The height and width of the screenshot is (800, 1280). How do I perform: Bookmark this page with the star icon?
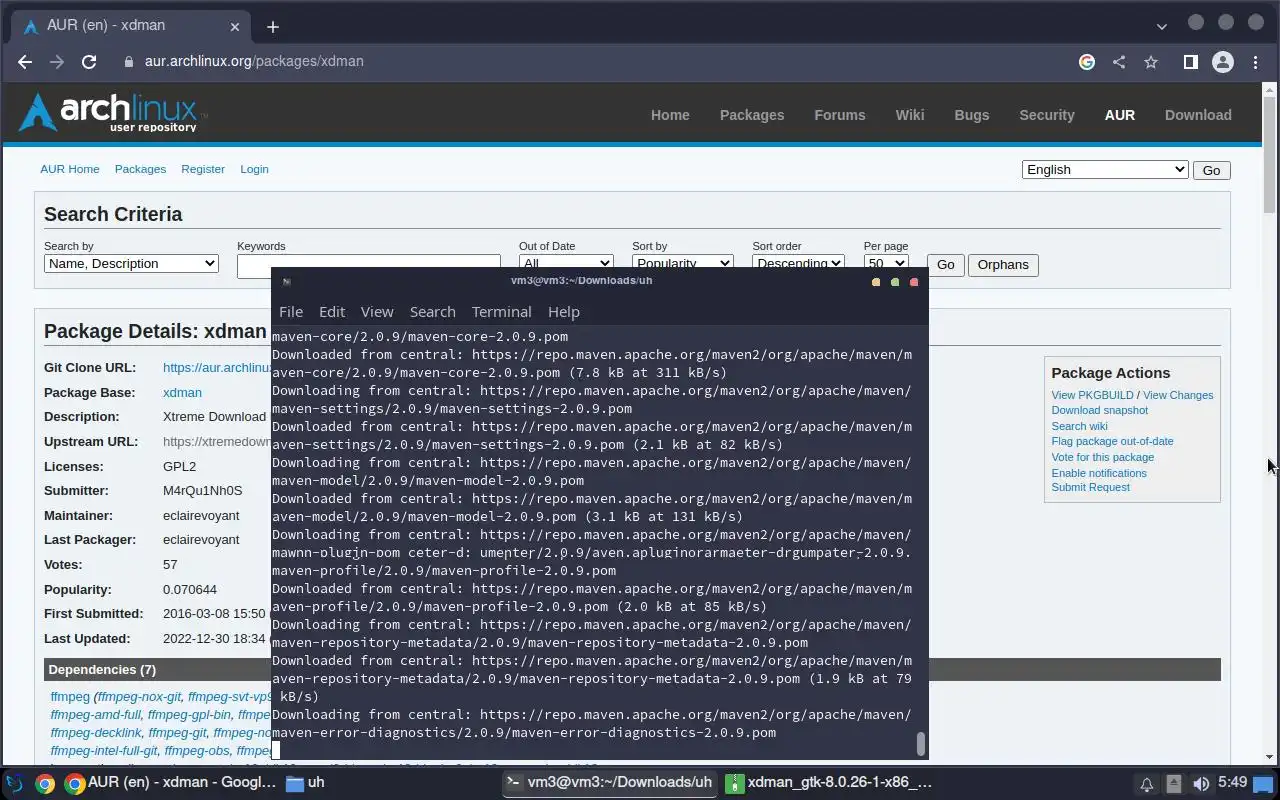coord(1151,62)
